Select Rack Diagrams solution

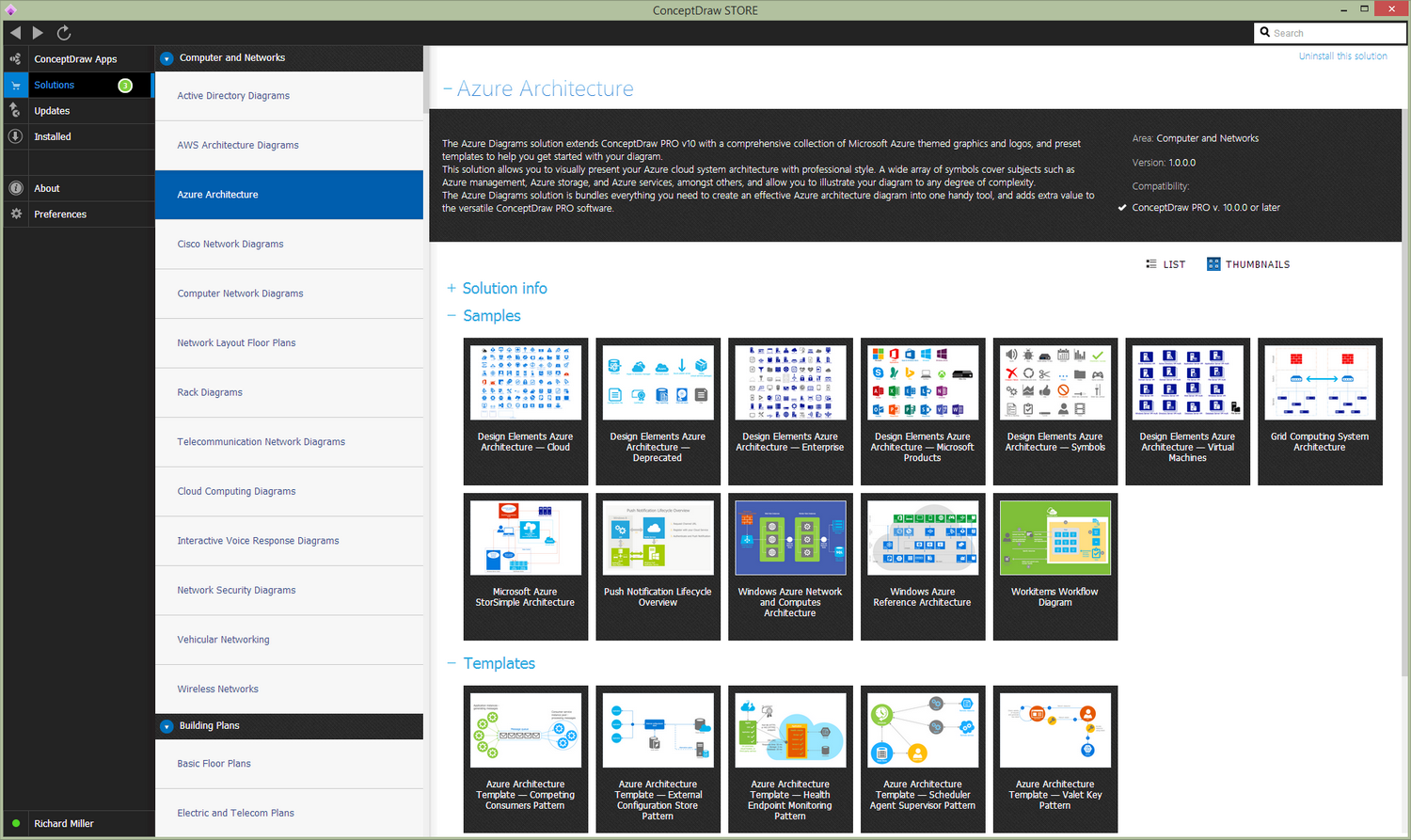point(289,392)
